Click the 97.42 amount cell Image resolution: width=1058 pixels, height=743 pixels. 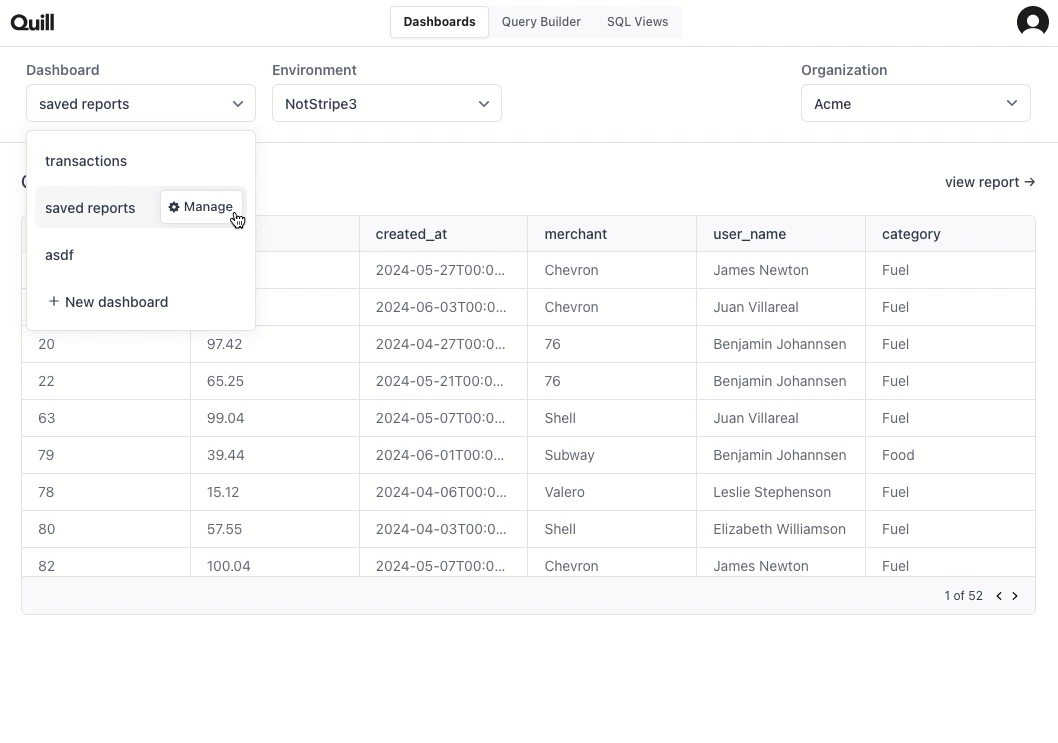[275, 344]
